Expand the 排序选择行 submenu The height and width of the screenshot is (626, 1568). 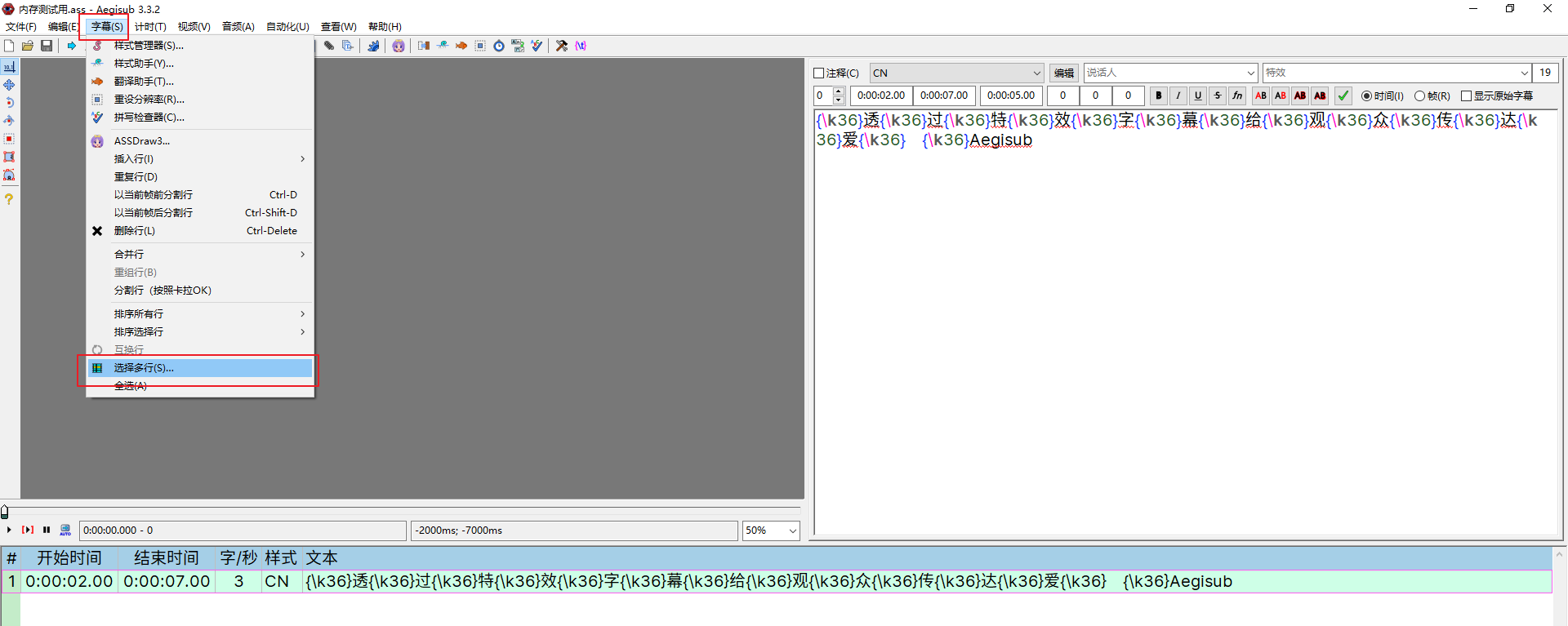coord(199,332)
